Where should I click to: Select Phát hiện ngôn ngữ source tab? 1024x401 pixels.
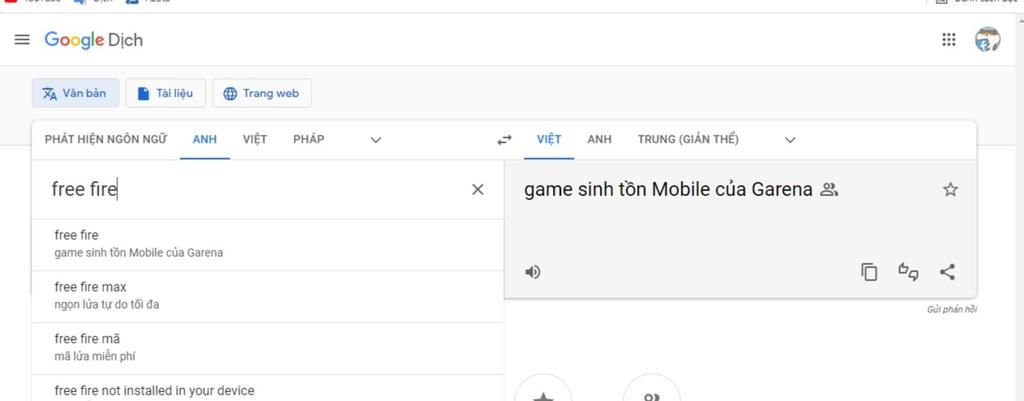click(x=106, y=139)
